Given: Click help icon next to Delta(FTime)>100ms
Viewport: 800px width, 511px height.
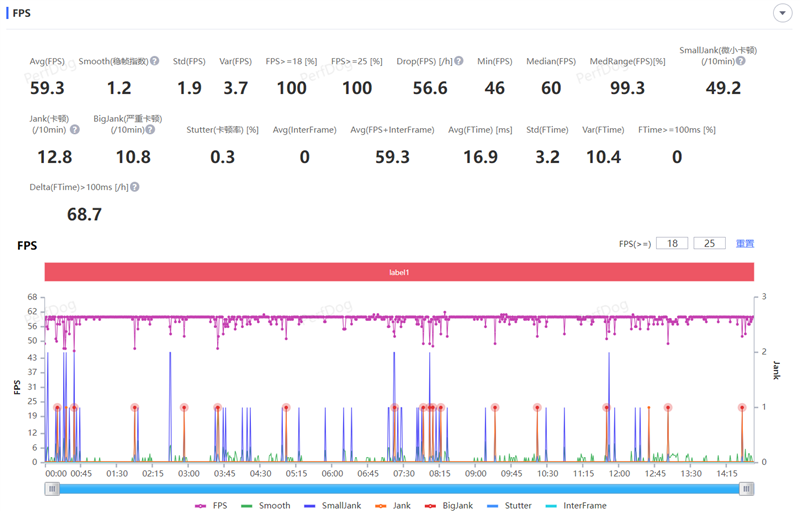Looking at the screenshot, I should click(135, 187).
